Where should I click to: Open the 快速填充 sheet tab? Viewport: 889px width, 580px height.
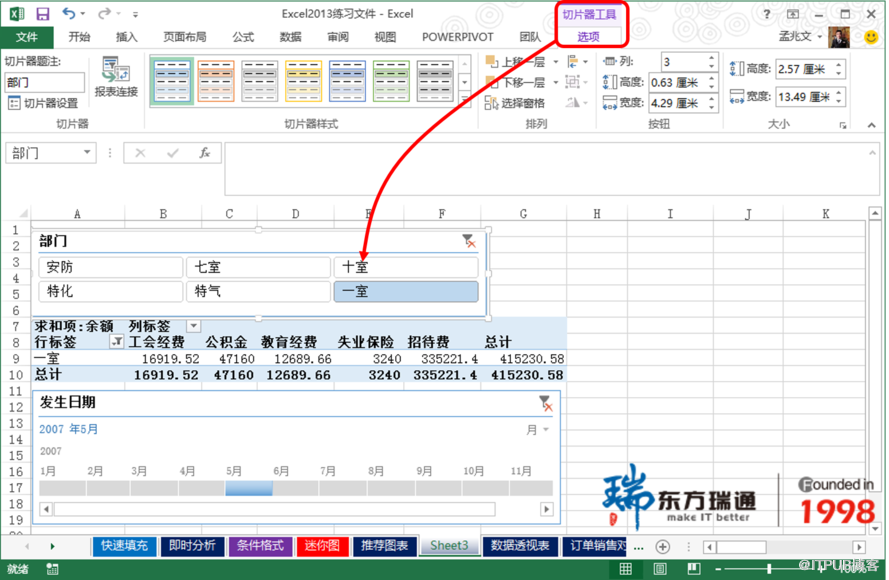click(x=124, y=546)
